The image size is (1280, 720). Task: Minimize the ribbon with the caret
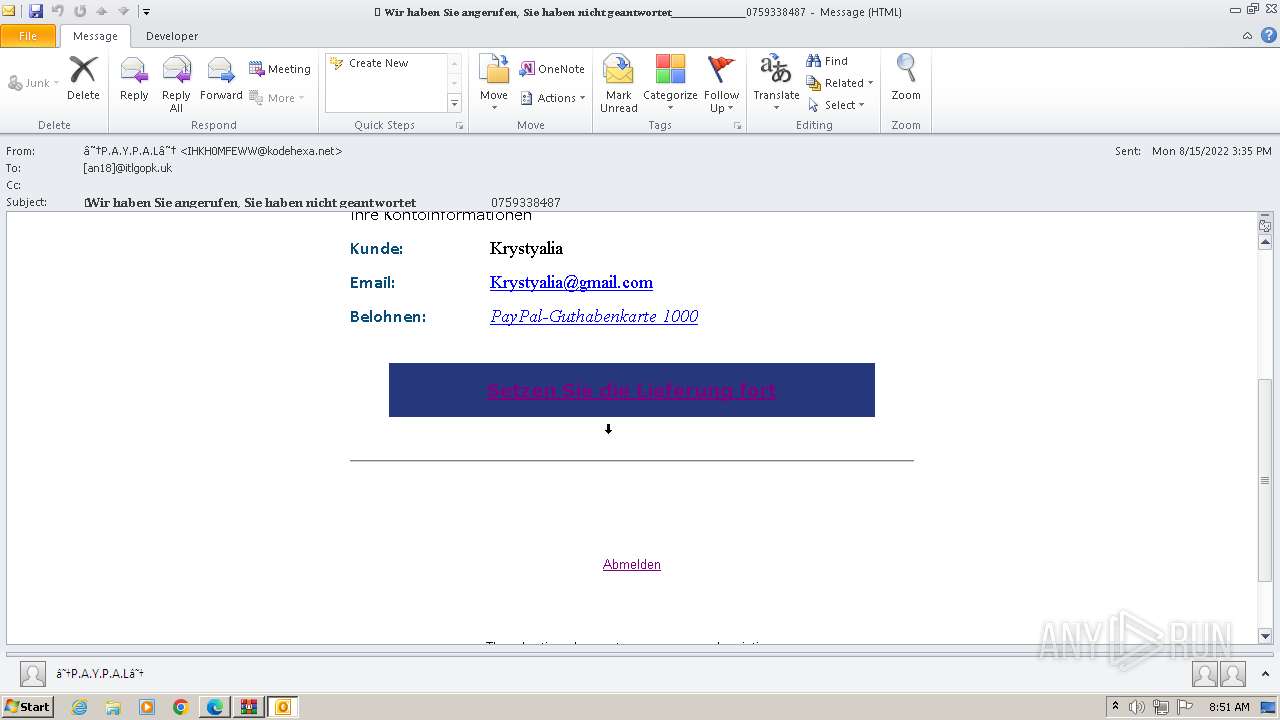1247,36
